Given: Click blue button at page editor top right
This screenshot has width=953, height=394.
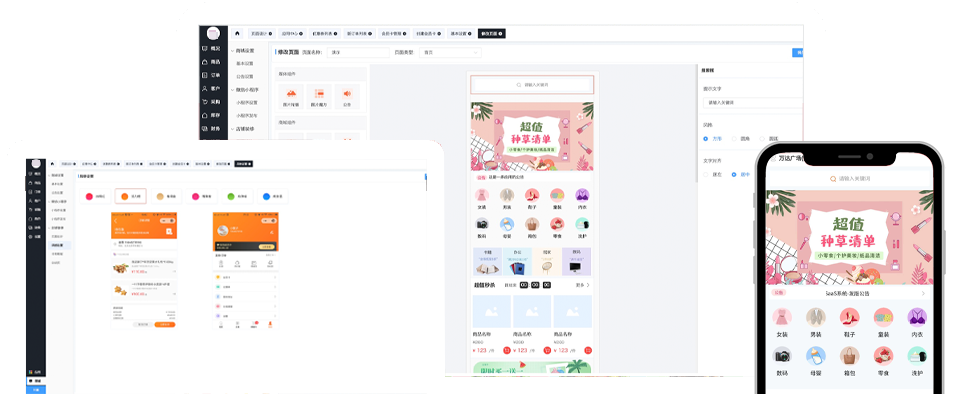Looking at the screenshot, I should pos(798,53).
